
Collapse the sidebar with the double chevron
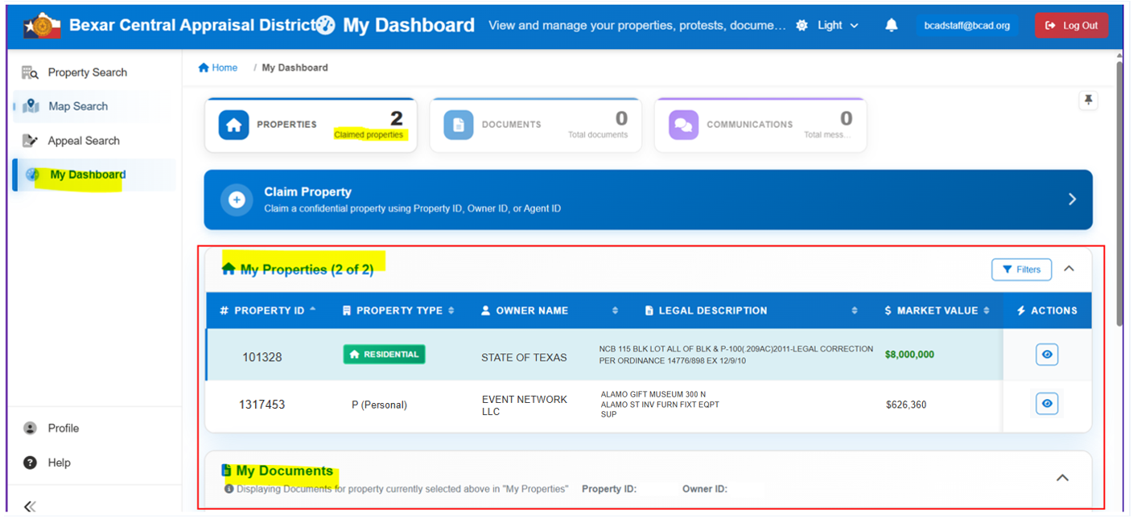tap(30, 506)
